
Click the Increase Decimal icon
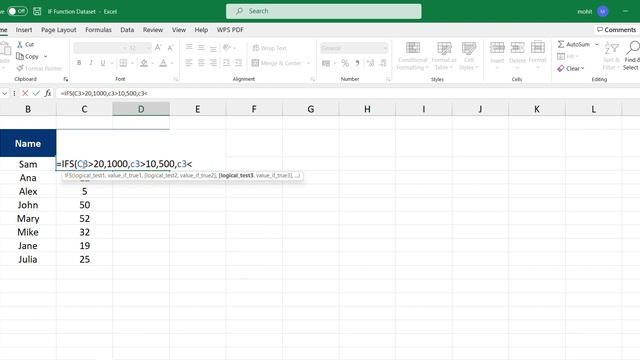point(371,63)
